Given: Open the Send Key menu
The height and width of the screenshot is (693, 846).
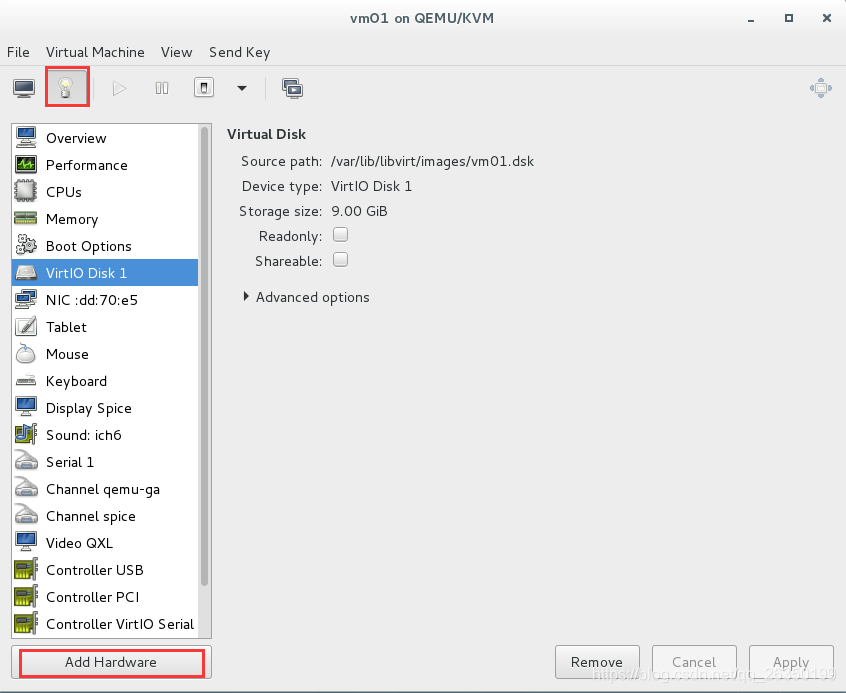Looking at the screenshot, I should [240, 52].
